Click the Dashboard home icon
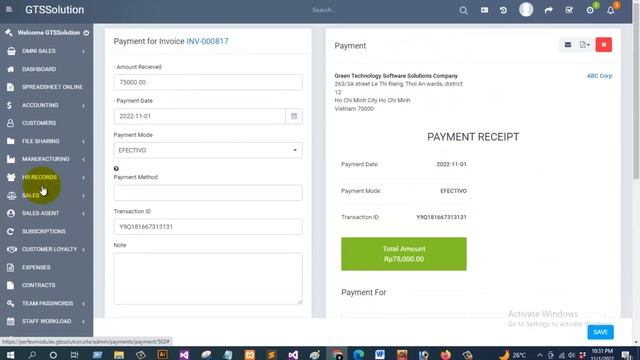This screenshot has height=360, width=640. pyautogui.click(x=11, y=69)
